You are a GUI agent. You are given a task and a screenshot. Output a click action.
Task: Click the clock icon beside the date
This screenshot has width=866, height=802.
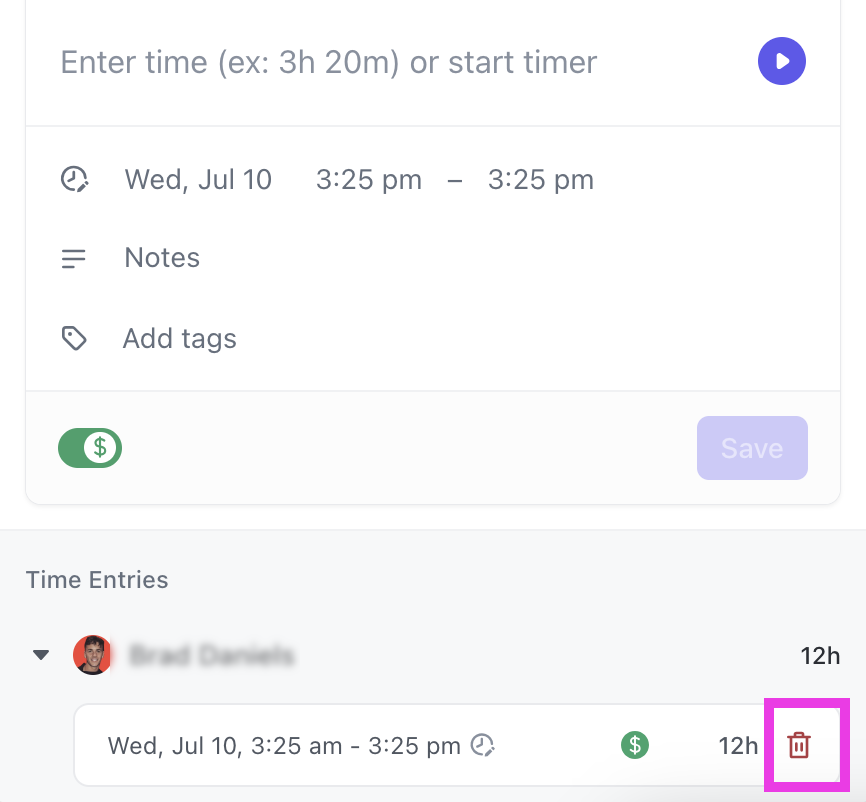[73, 179]
